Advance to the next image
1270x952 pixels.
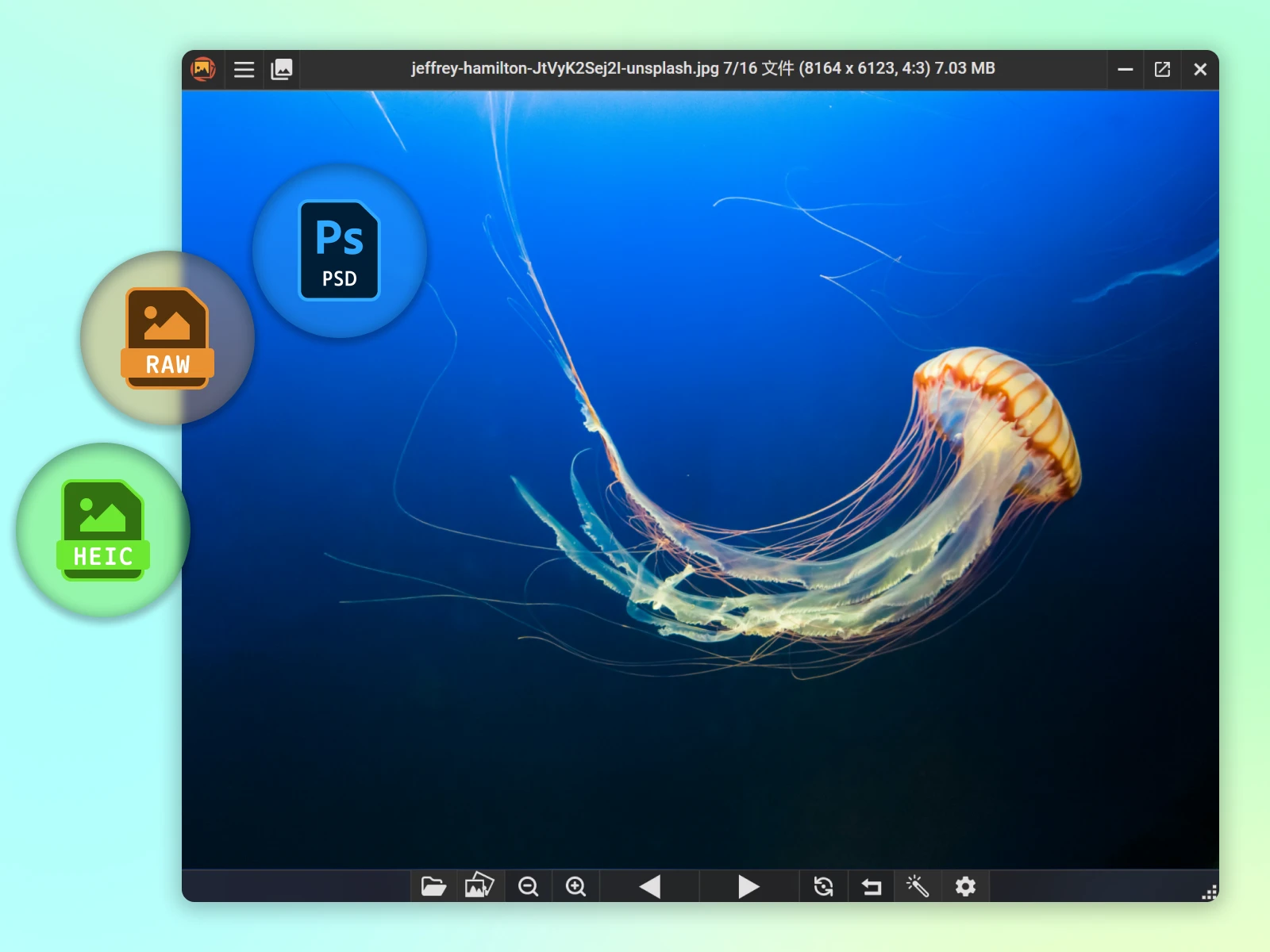(748, 886)
